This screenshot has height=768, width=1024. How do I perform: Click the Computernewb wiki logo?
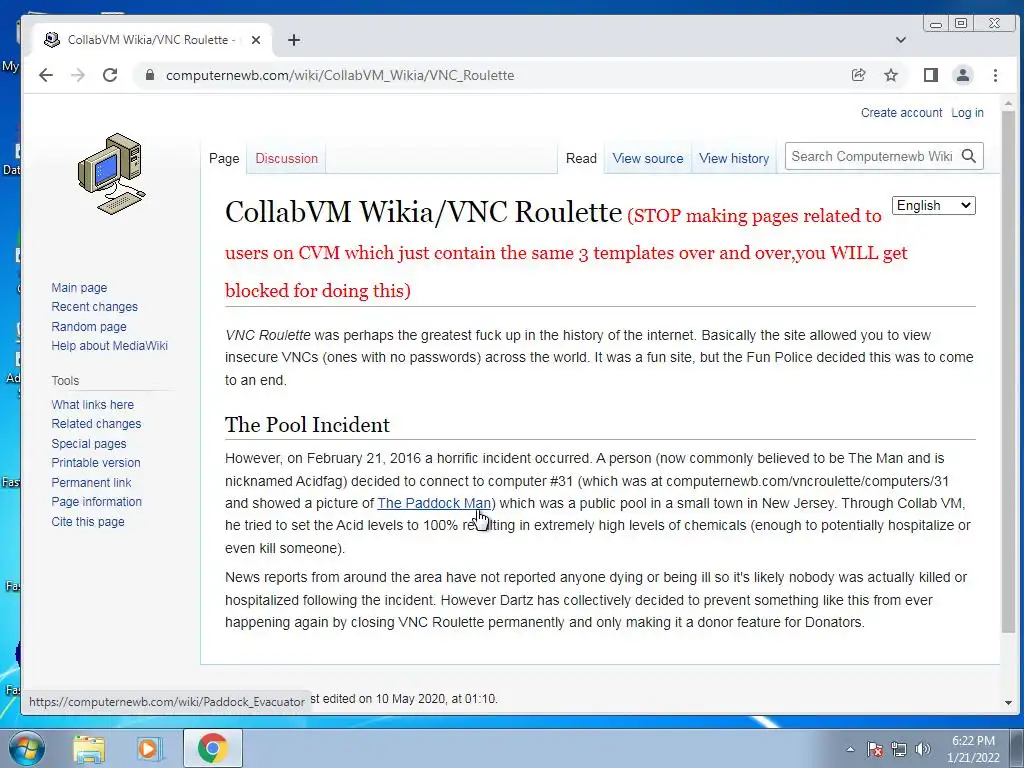coord(112,174)
